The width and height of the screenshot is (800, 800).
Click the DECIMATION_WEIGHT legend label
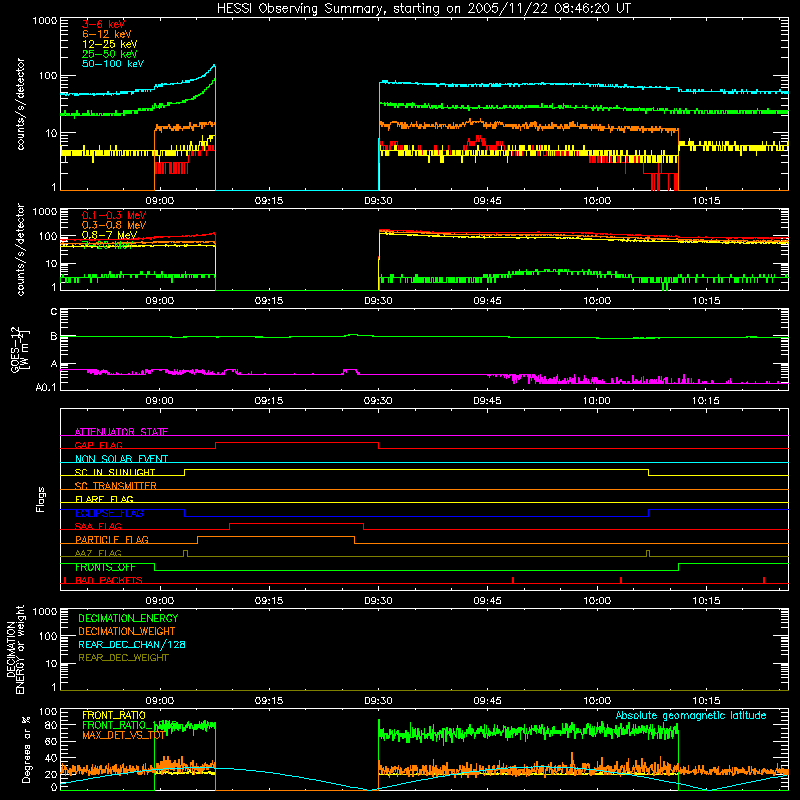coord(127,631)
